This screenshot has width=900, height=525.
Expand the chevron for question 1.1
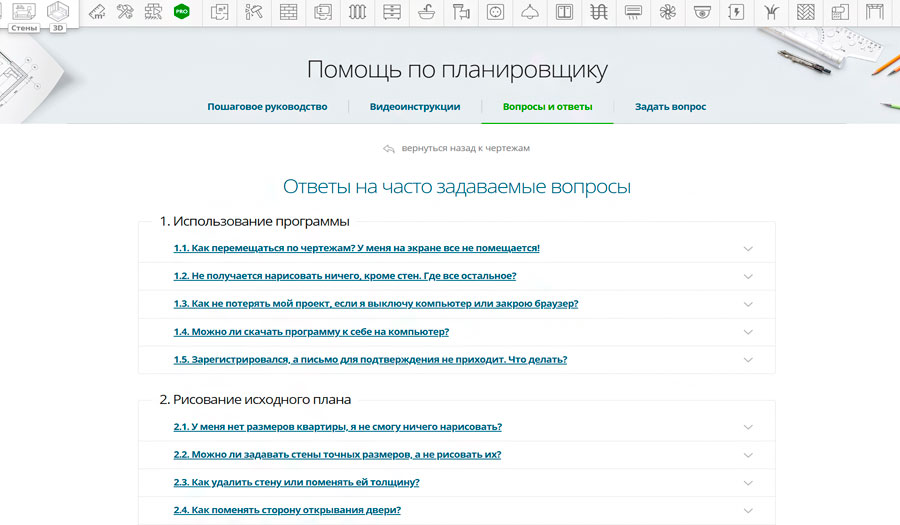[748, 248]
